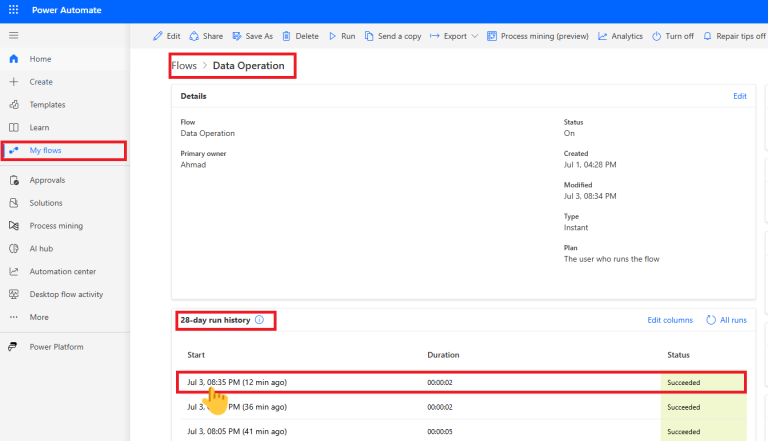Click the Modified date Jul 3, 08:34 PM
The width and height of the screenshot is (768, 441).
pyautogui.click(x=590, y=196)
